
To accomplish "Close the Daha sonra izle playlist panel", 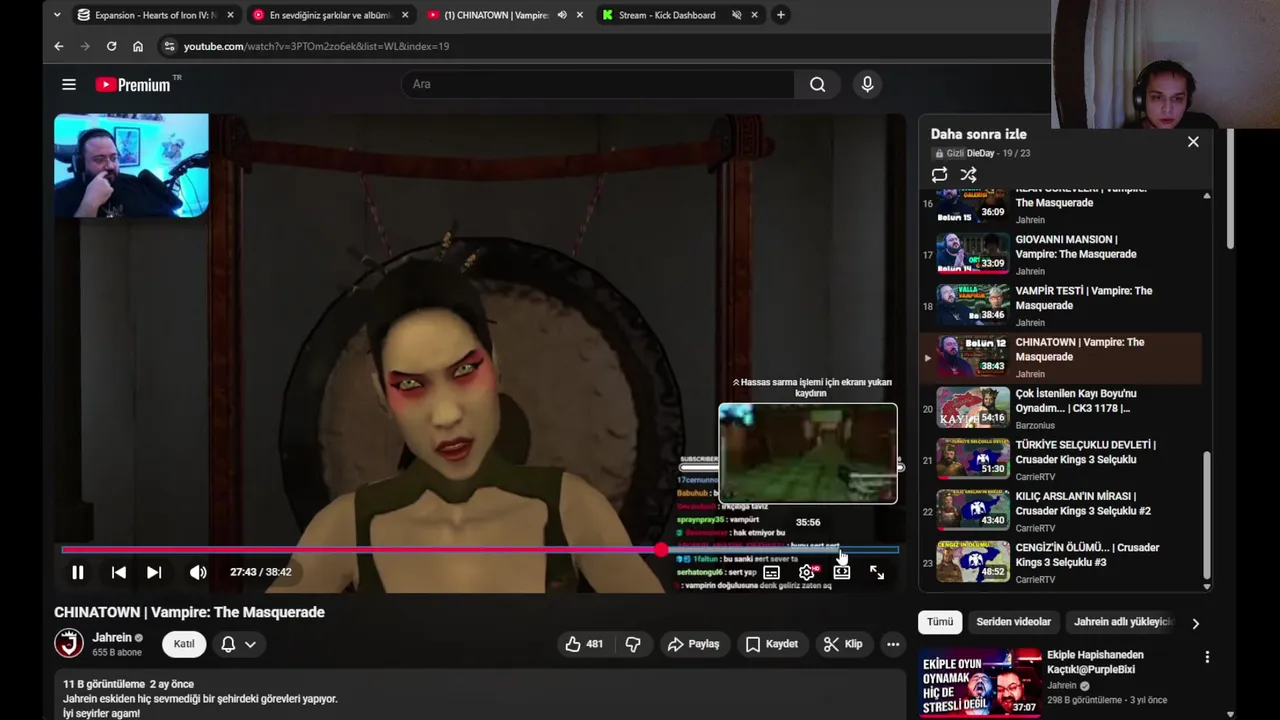I will pos(1193,142).
